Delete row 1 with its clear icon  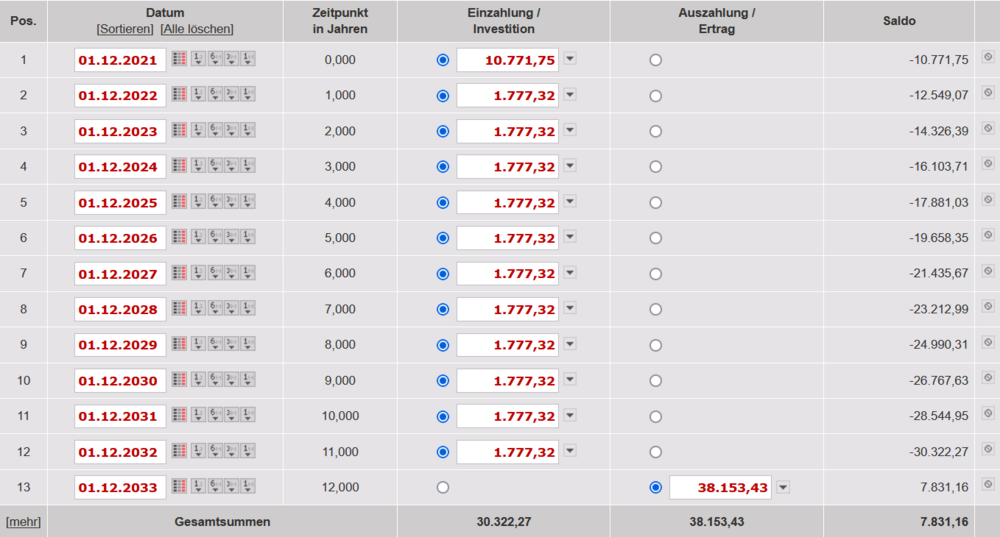coord(988,59)
